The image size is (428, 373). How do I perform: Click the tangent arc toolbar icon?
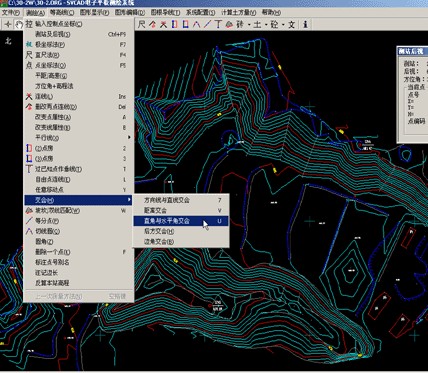197,24
